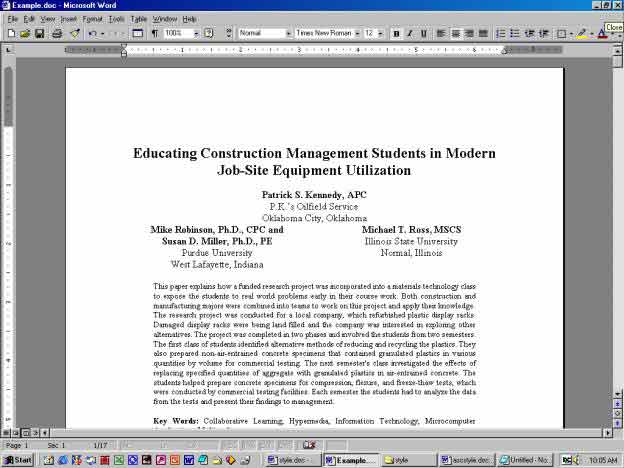Image resolution: width=624 pixels, height=468 pixels.
Task: Click the Outline View button
Action: pyautogui.click(x=35, y=433)
